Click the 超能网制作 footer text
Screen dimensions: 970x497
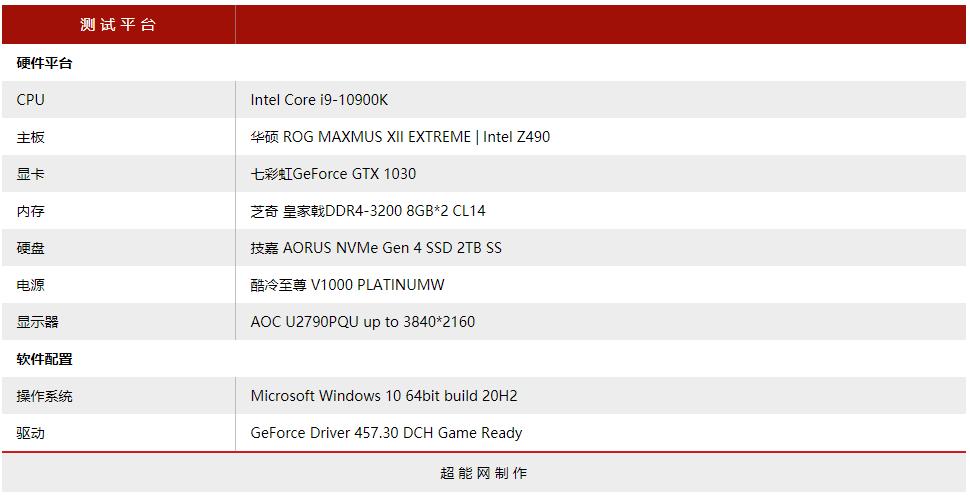click(484, 473)
